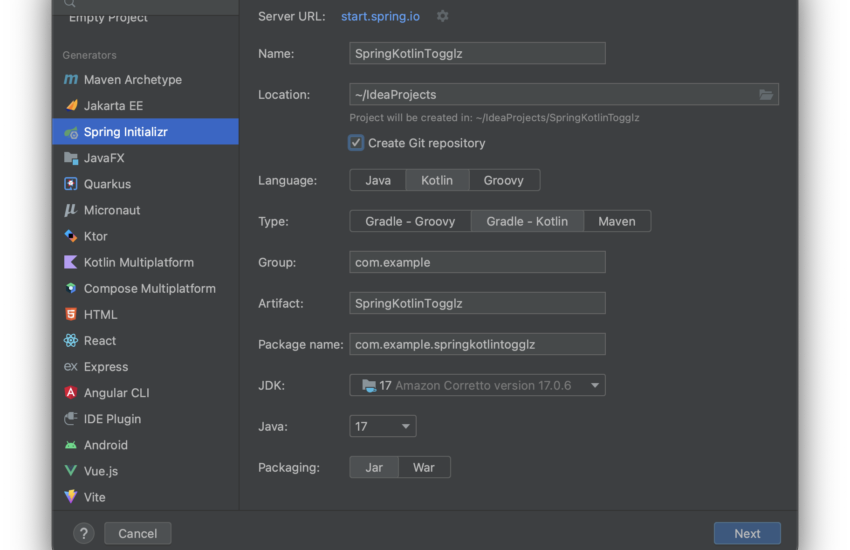Select Jar packaging
This screenshot has height=550, width=850.
(374, 468)
